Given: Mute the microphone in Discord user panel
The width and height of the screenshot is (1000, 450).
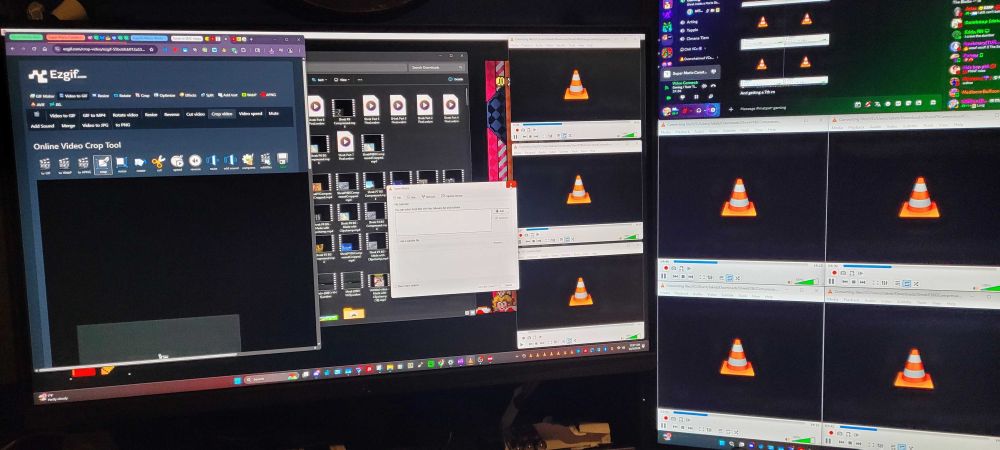Looking at the screenshot, I should 684,110.
